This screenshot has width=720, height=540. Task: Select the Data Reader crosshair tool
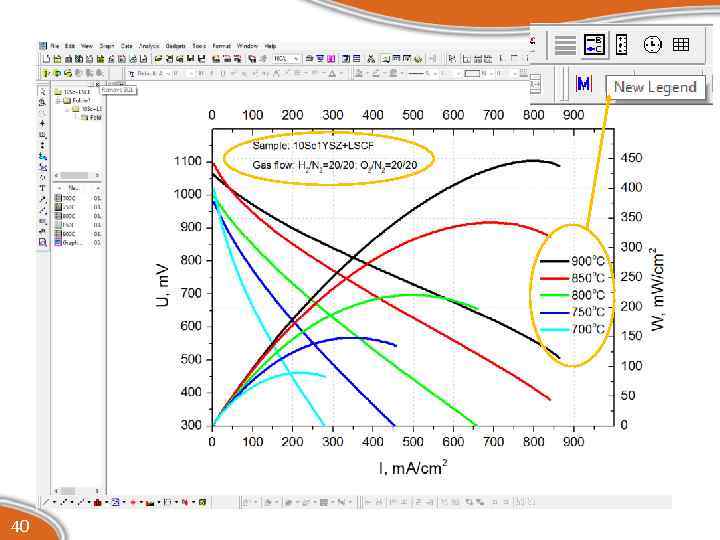click(42, 124)
